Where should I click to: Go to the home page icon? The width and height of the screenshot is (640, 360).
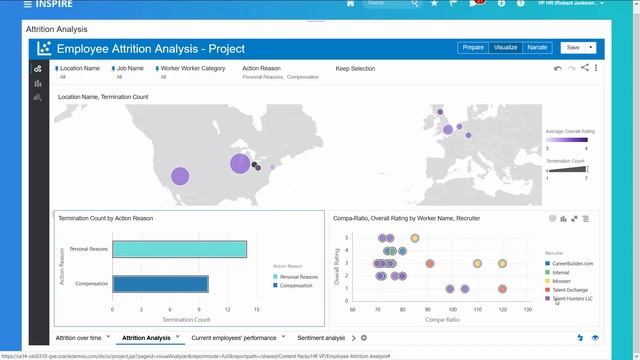[x=350, y=3]
